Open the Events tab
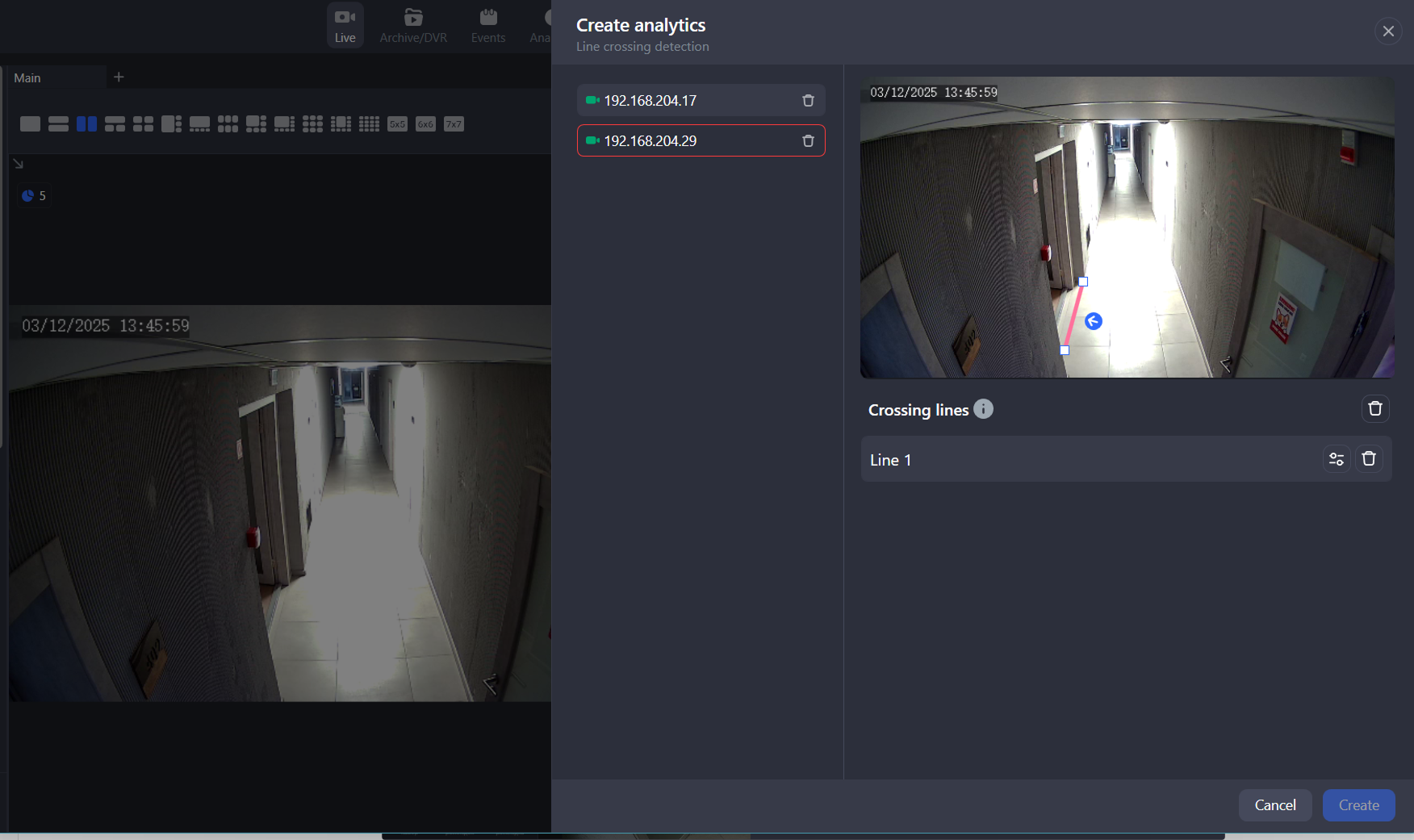This screenshot has width=1414, height=840. tap(488, 26)
